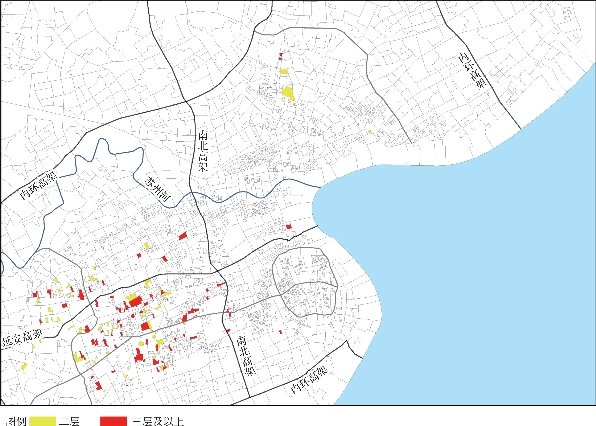Click the vertical road label north of 苏州河
The width and height of the screenshot is (596, 426).
click(x=204, y=151)
